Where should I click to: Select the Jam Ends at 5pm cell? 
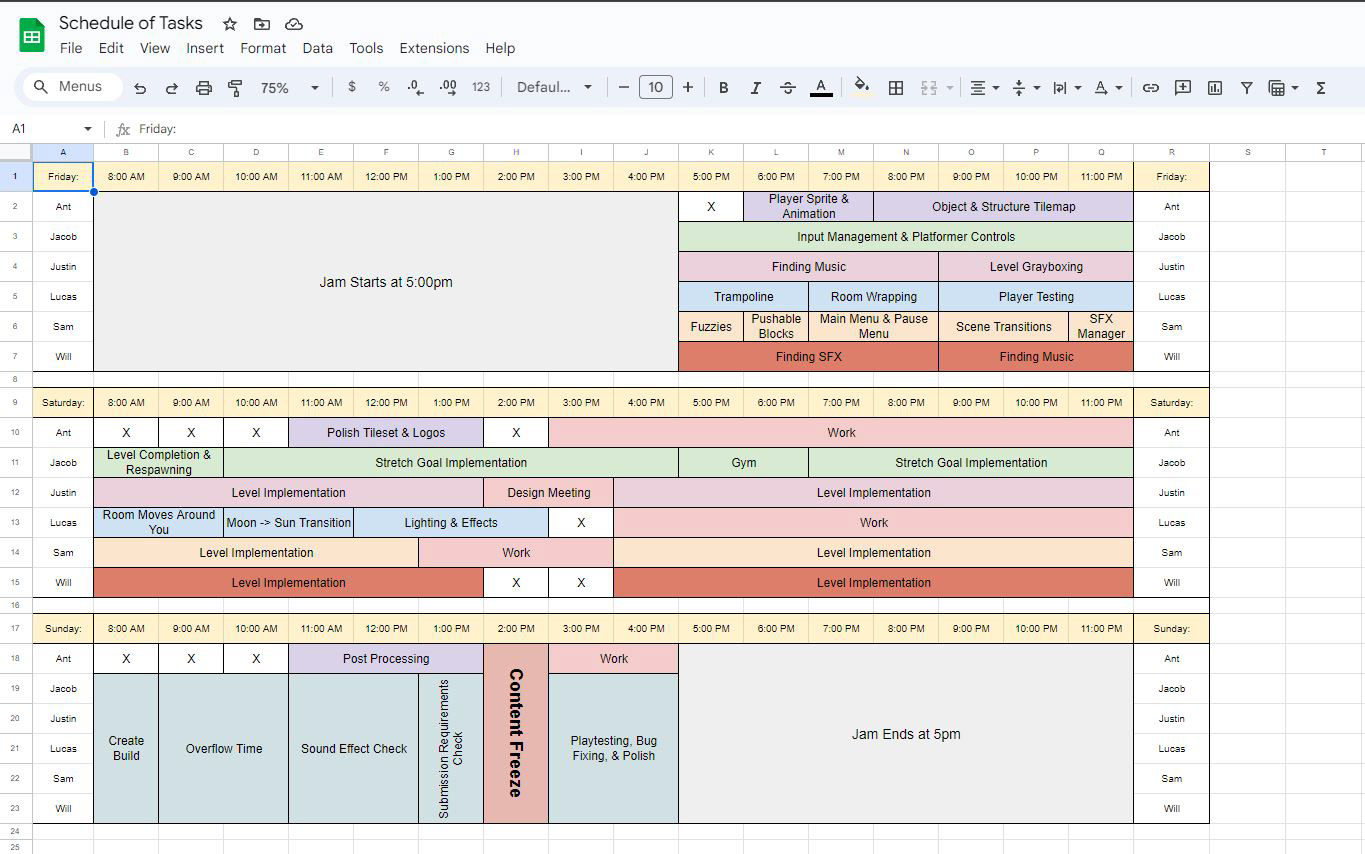tap(906, 734)
